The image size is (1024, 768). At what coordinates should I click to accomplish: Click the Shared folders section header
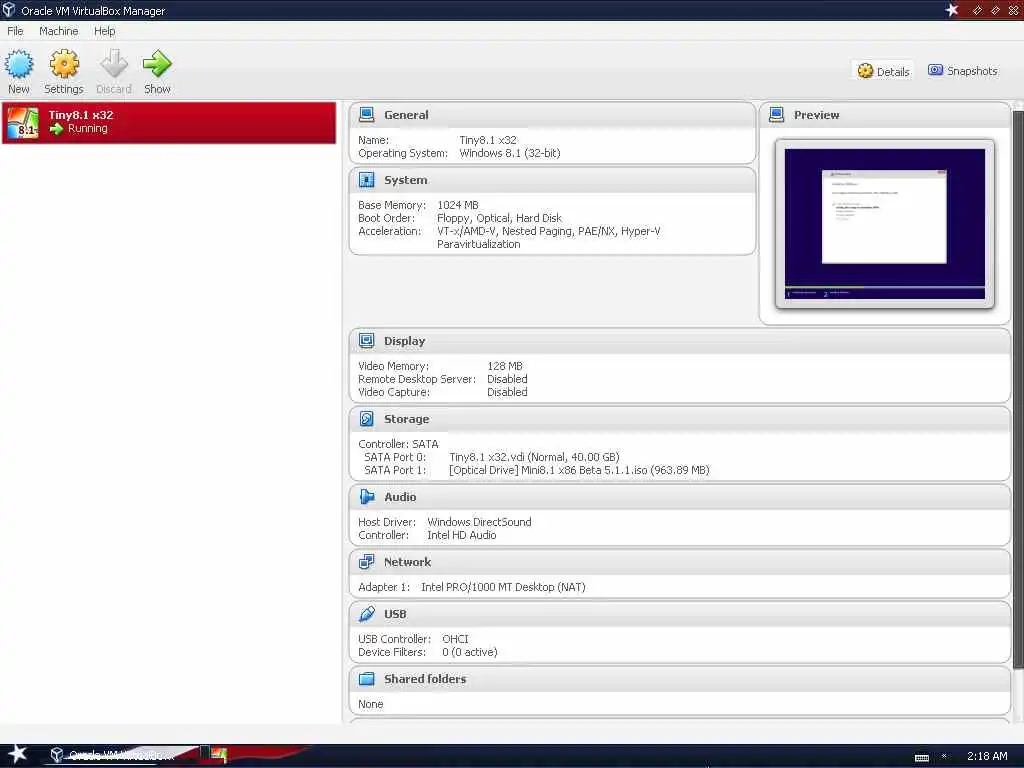(x=680, y=679)
